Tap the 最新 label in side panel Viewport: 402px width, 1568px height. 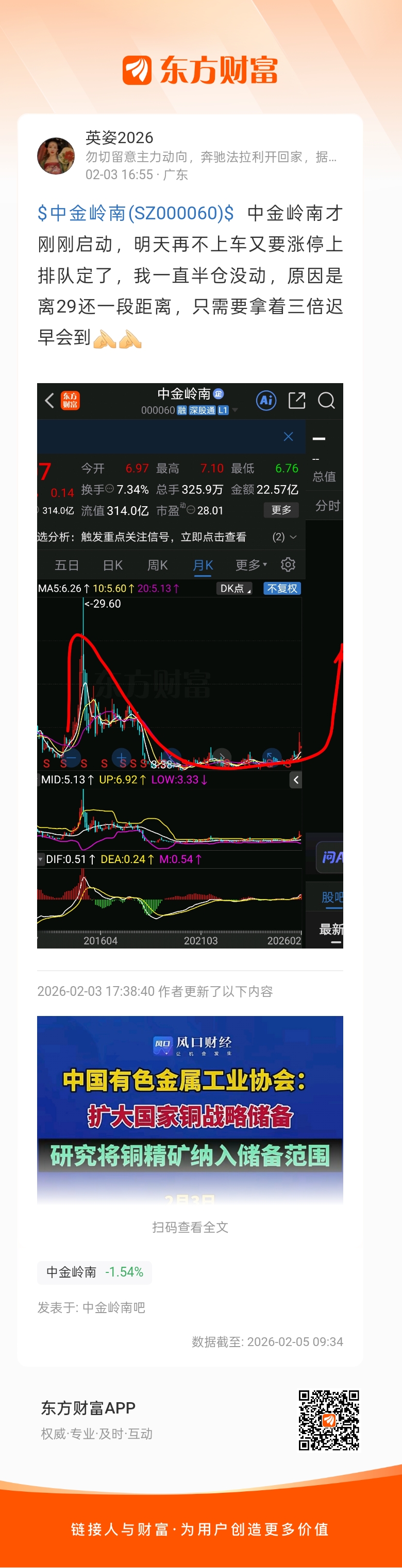click(331, 929)
